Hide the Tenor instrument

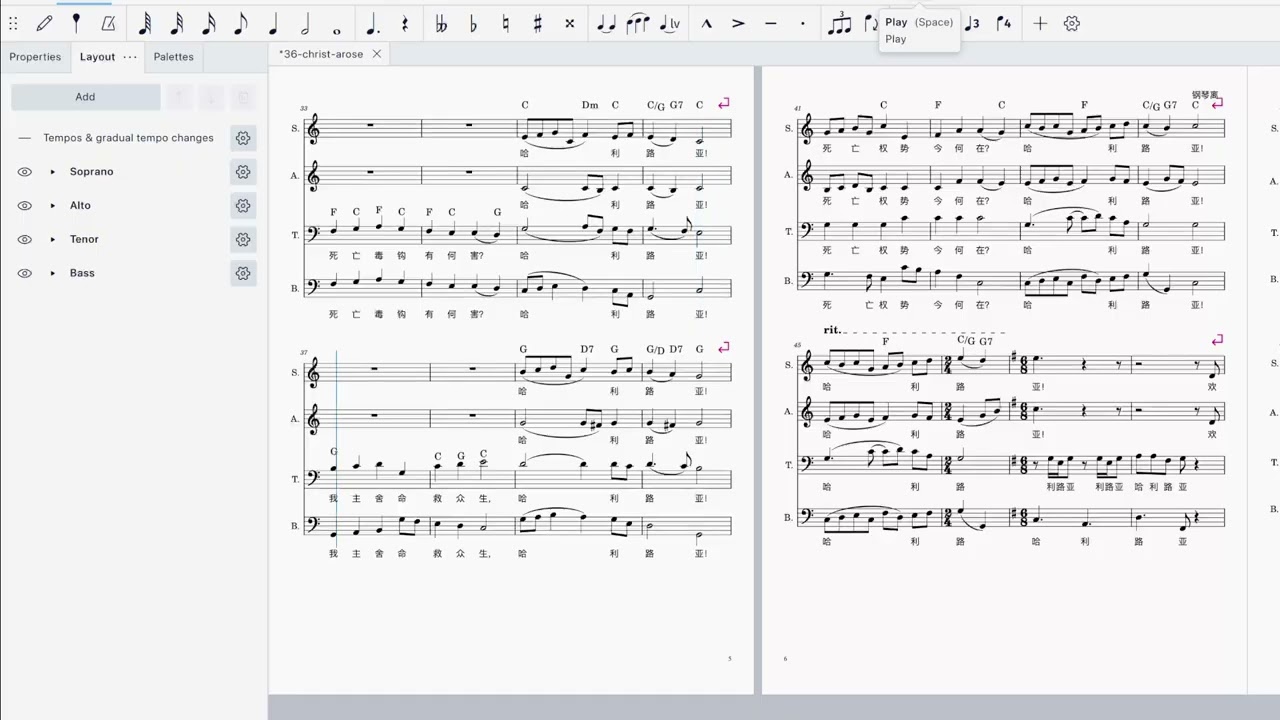click(x=24, y=240)
